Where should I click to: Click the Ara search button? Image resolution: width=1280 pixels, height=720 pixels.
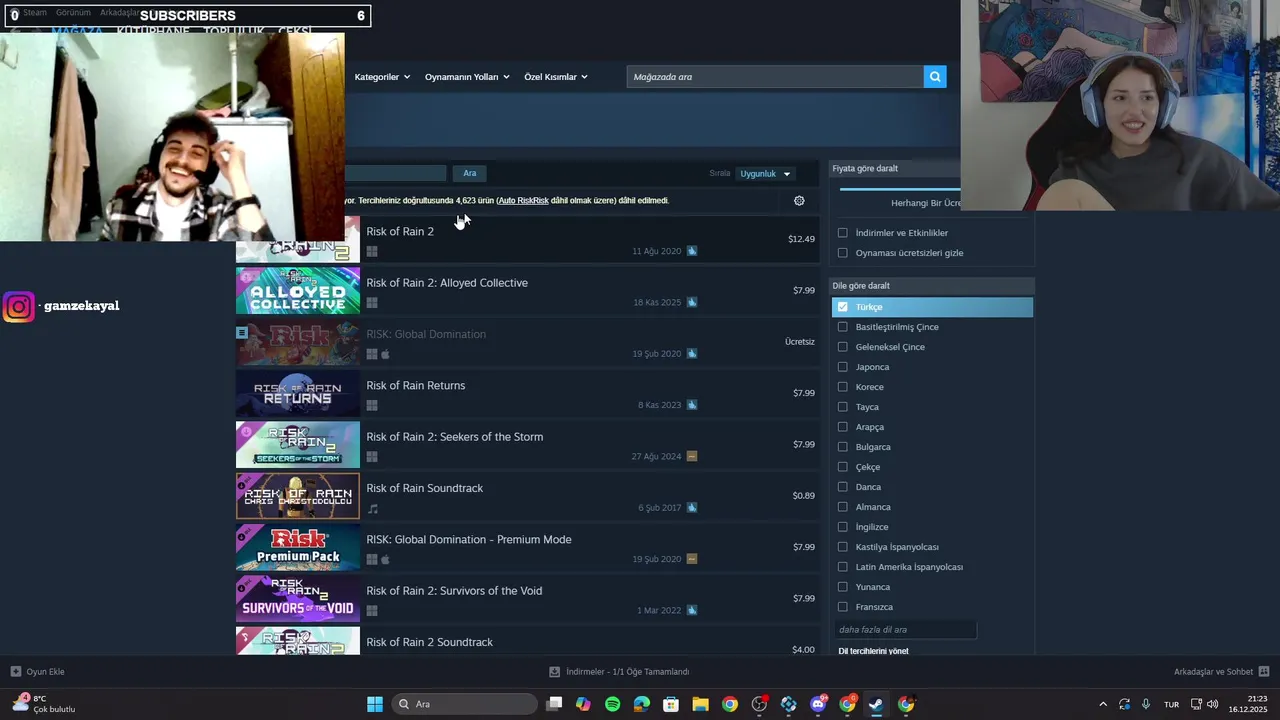470,173
